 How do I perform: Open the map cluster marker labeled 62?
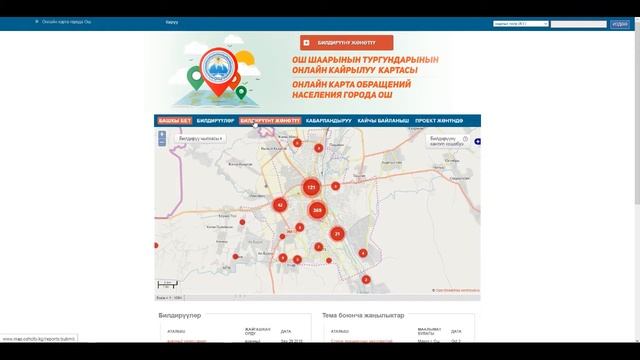tap(280, 205)
